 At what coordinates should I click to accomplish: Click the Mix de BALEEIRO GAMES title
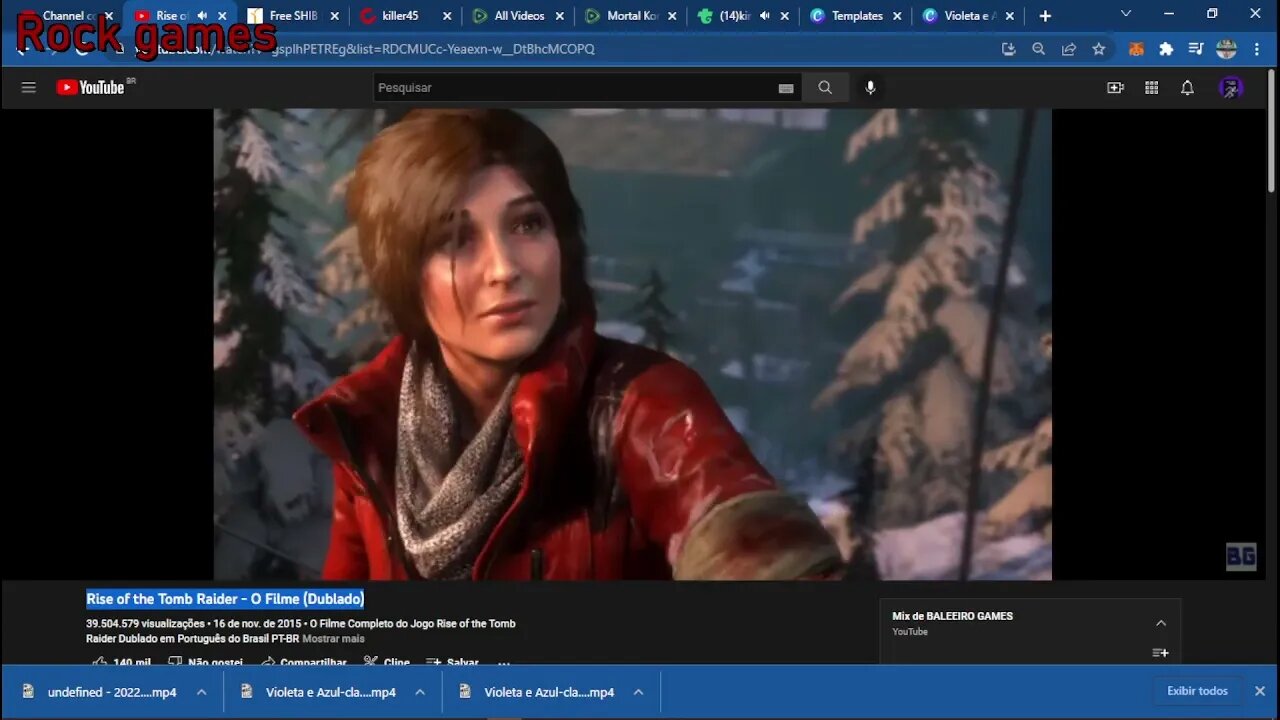click(952, 616)
